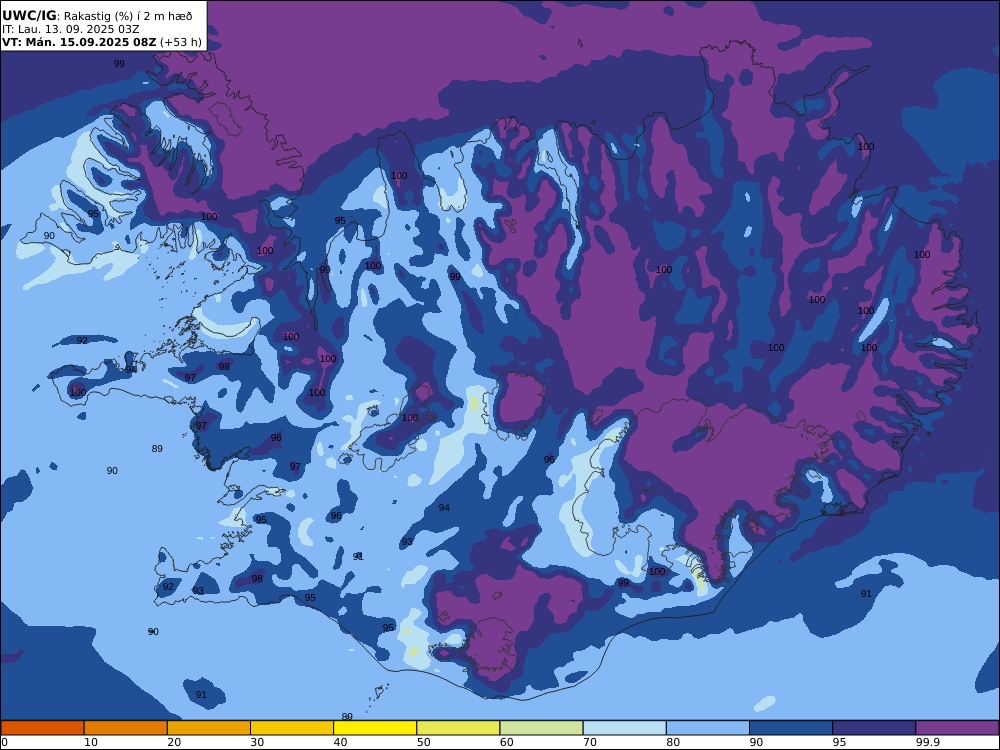Click the 'UWC/IG' title in the header box
This screenshot has height=750, width=1000.
pyautogui.click(x=29, y=15)
